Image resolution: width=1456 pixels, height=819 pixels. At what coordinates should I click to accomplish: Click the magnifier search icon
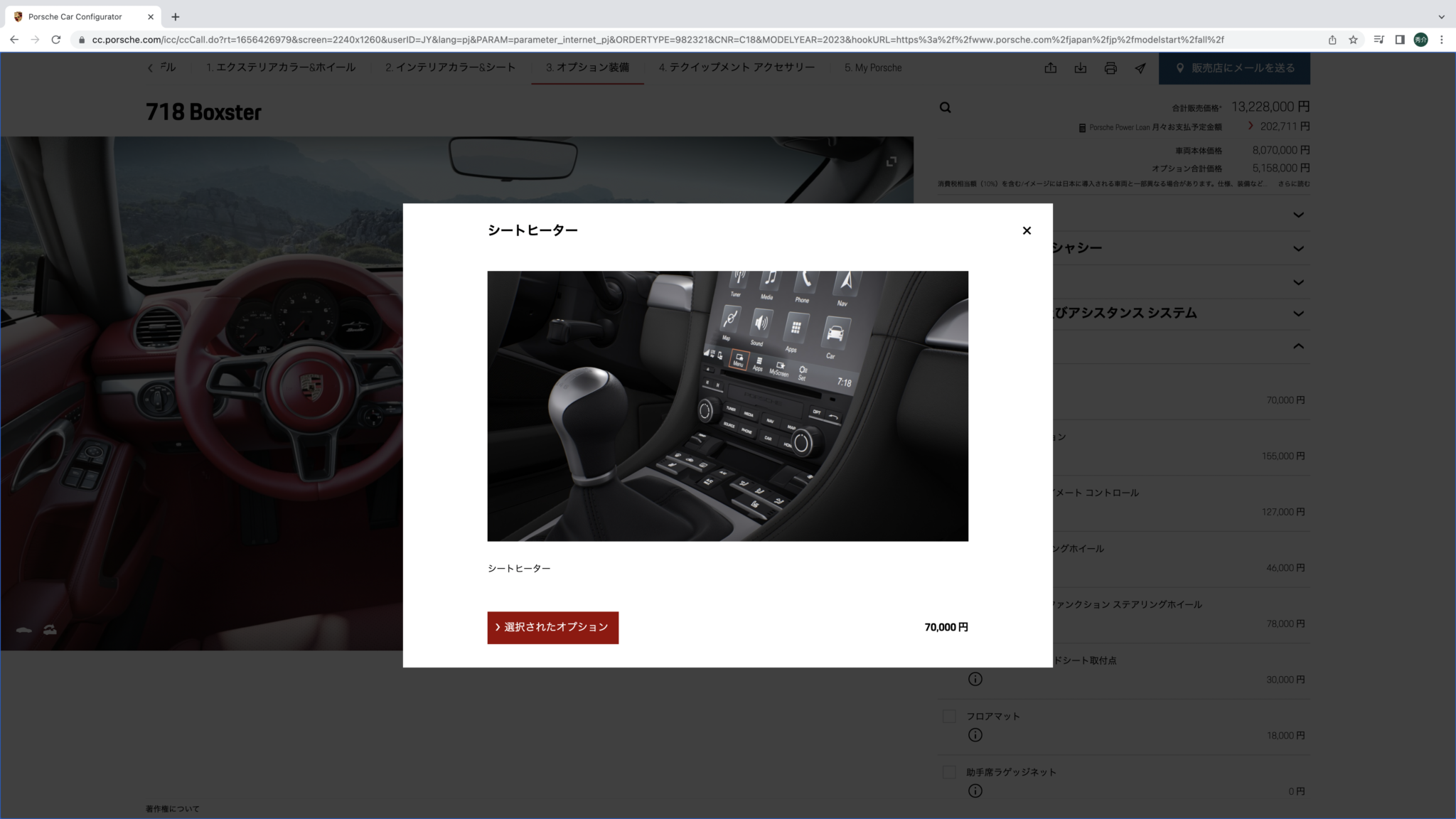(x=945, y=108)
